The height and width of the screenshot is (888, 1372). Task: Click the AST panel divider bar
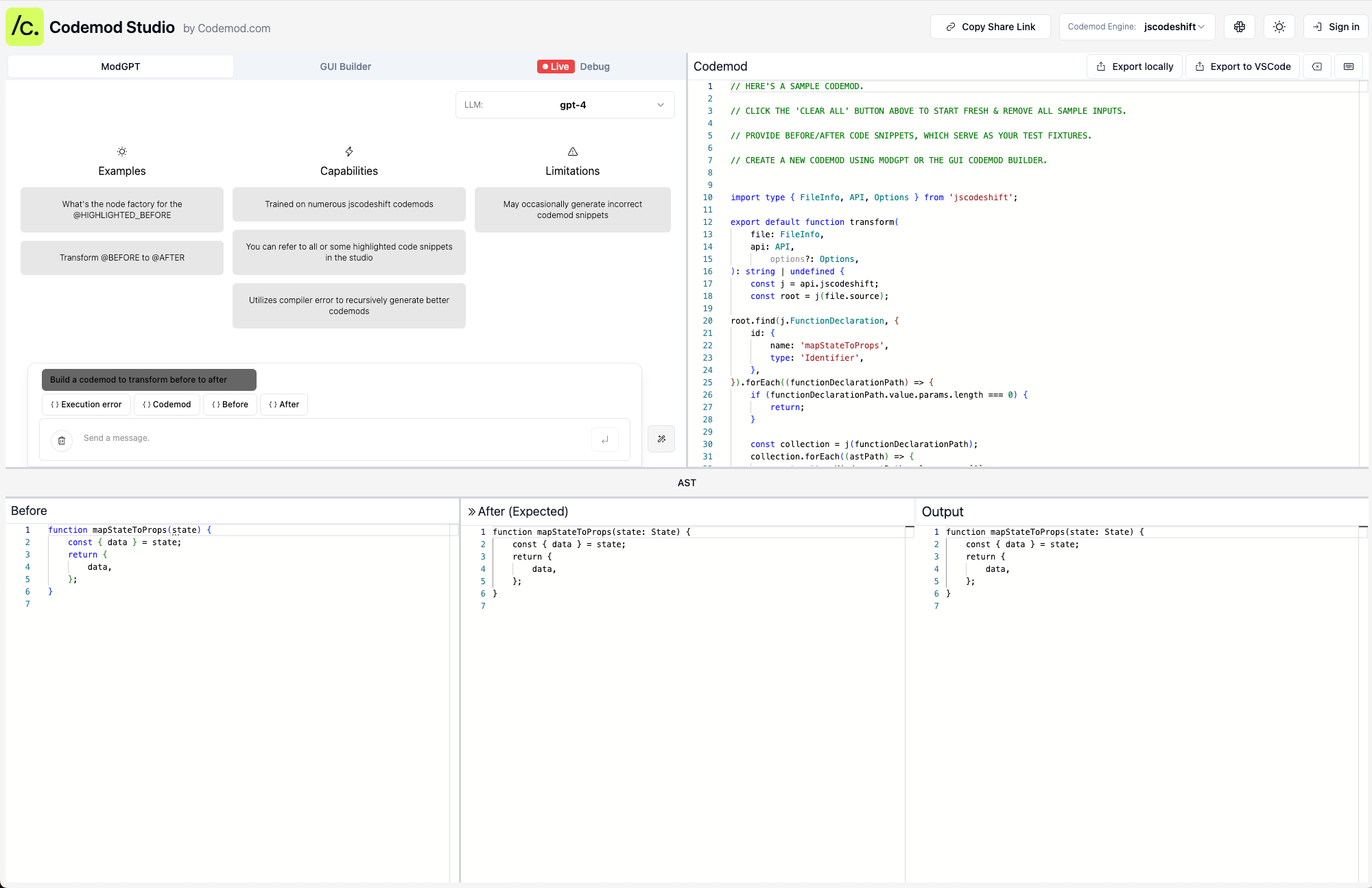coord(686,483)
